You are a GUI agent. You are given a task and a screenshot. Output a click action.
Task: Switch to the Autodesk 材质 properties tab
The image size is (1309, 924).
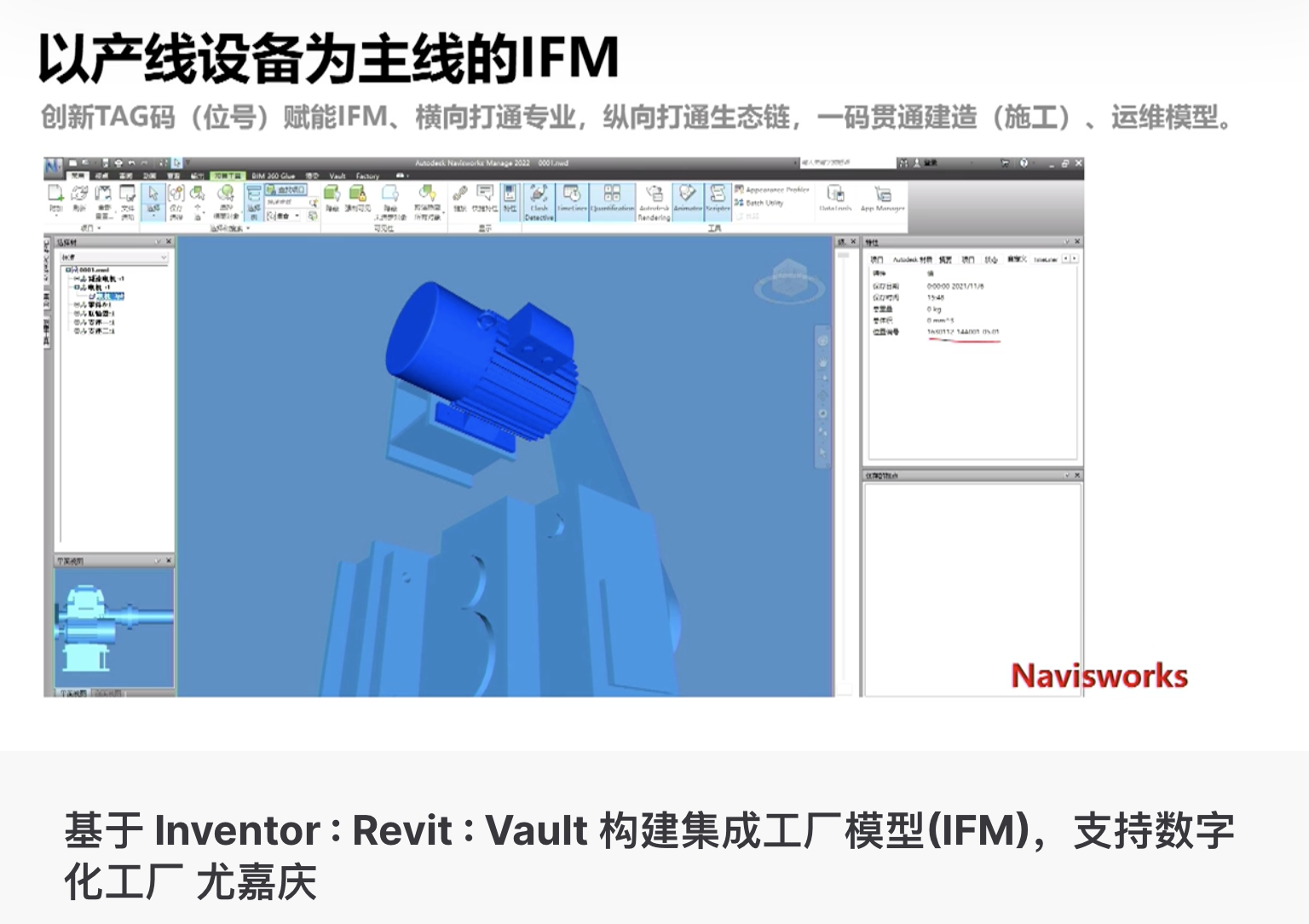point(914,259)
